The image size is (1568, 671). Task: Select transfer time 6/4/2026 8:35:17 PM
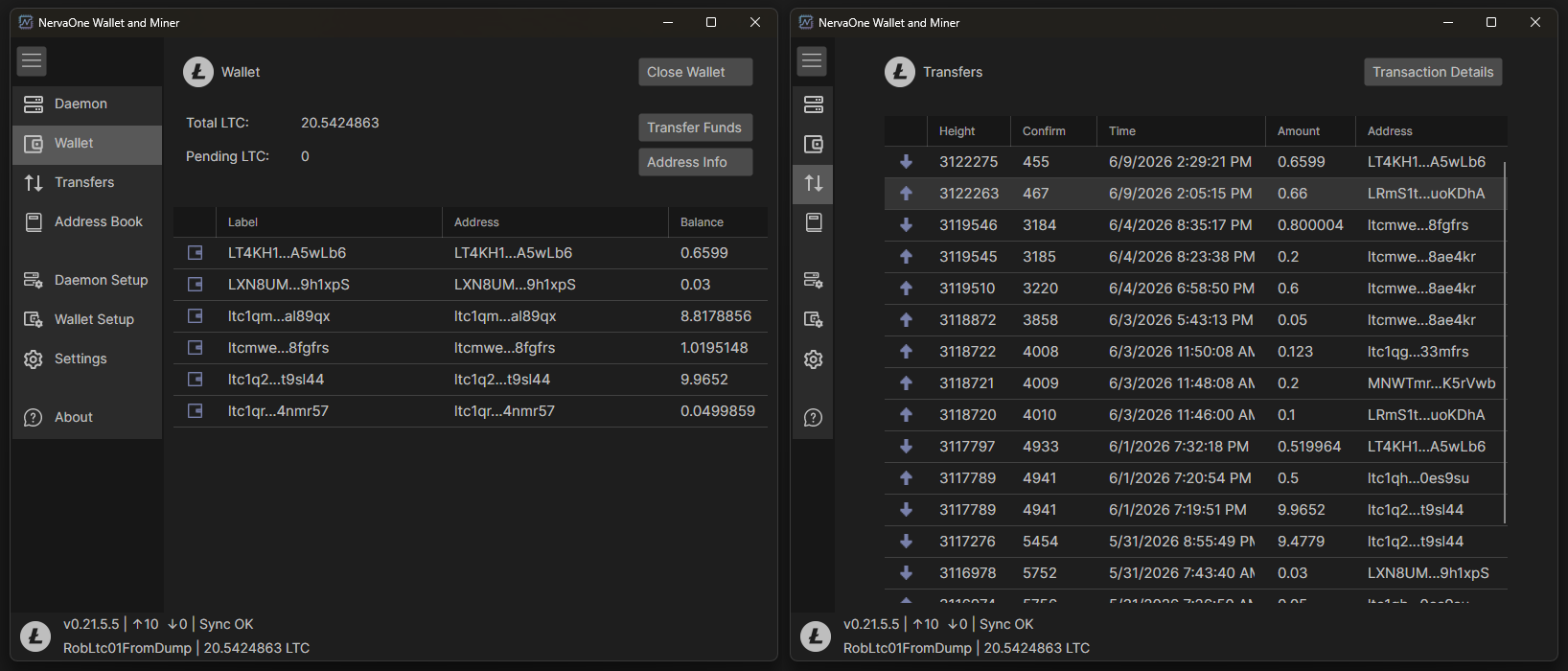(1181, 225)
